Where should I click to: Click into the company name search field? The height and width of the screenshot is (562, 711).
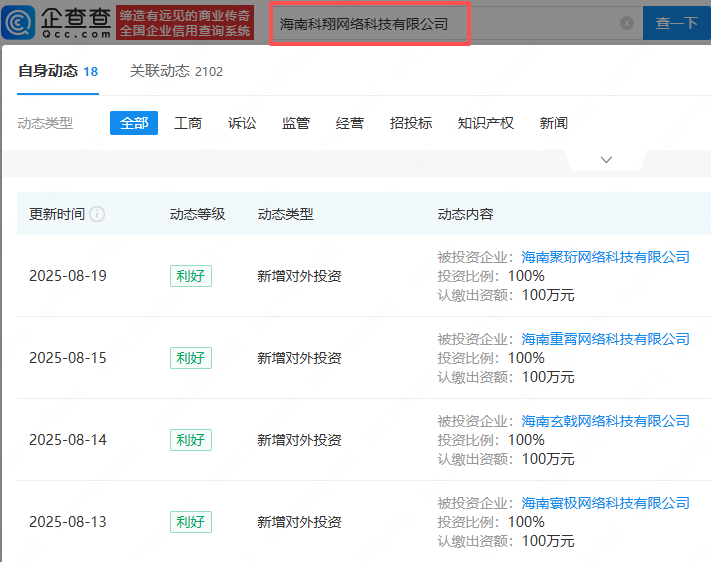pos(440,23)
